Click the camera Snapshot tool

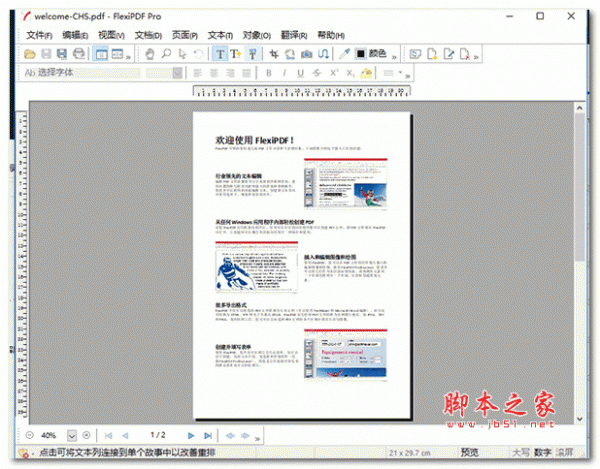[x=307, y=54]
